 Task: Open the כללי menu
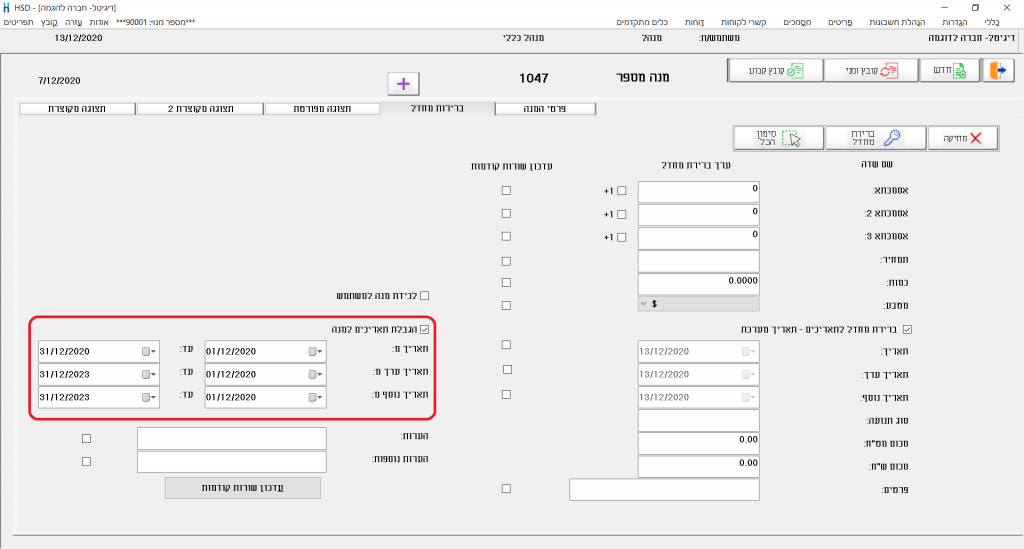coord(992,22)
